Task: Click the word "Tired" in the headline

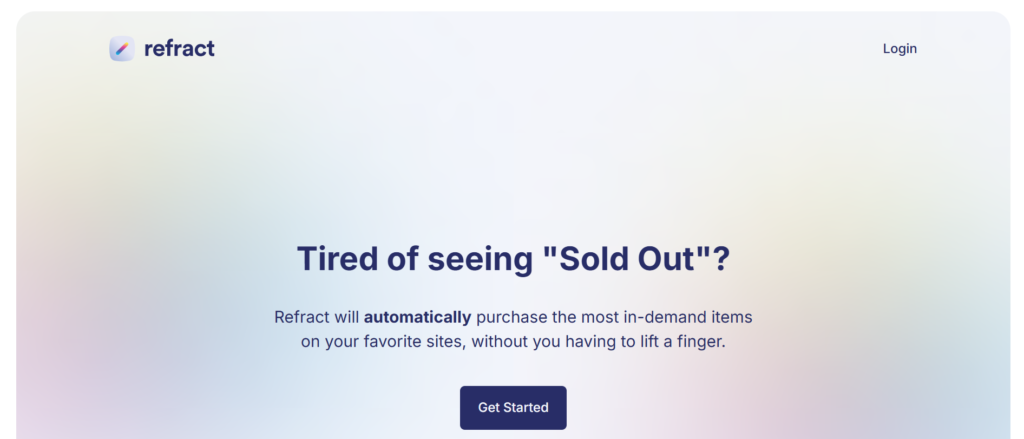Action: click(337, 259)
